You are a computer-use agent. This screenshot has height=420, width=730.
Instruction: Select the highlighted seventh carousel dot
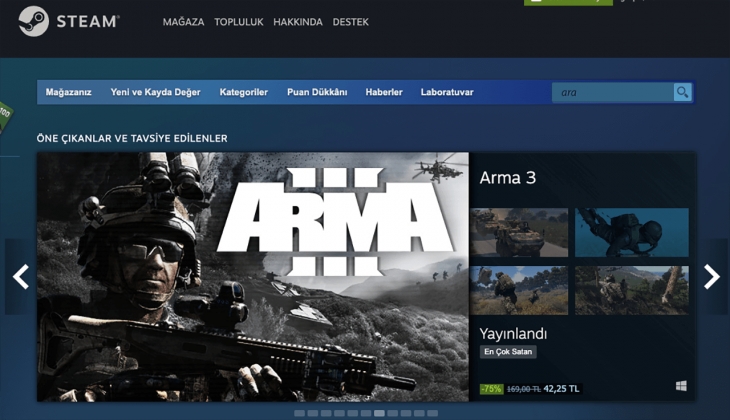coord(379,413)
